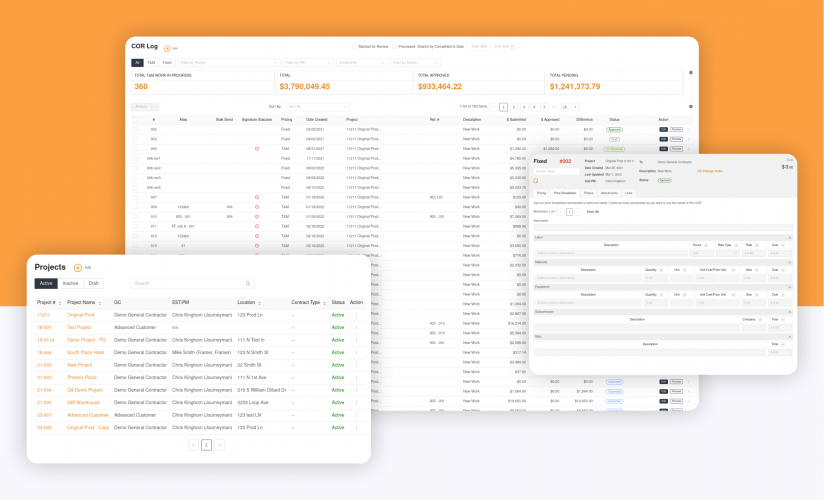Toggle the Subcontractor Company column checkbox
The width and height of the screenshot is (824, 500).
[x=760, y=320]
